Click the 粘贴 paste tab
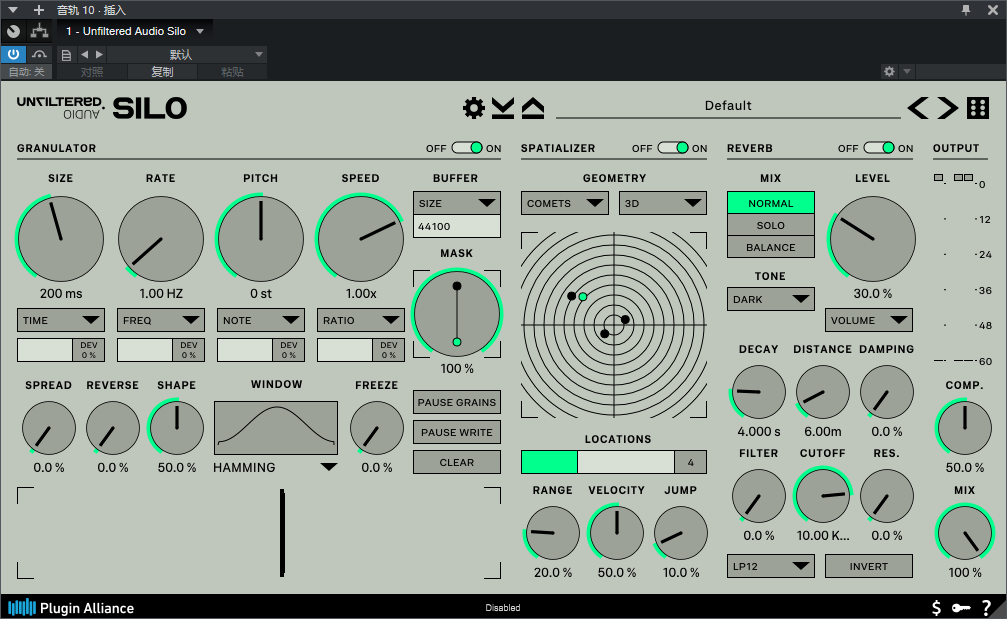This screenshot has height=619, width=1007. [x=232, y=71]
